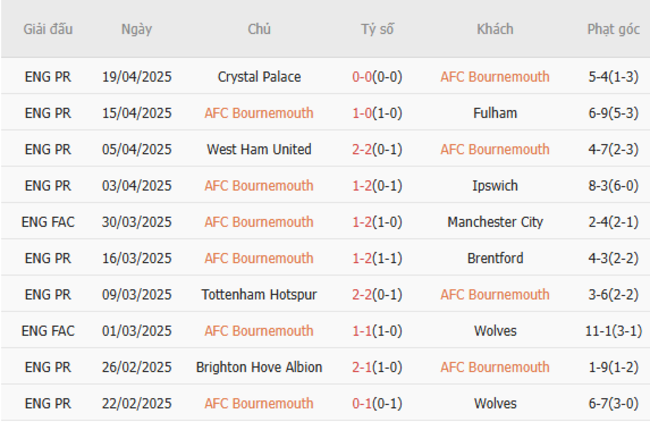Click Wolves in the 22/02/2025 match row
The width and height of the screenshot is (650, 422).
[495, 403]
